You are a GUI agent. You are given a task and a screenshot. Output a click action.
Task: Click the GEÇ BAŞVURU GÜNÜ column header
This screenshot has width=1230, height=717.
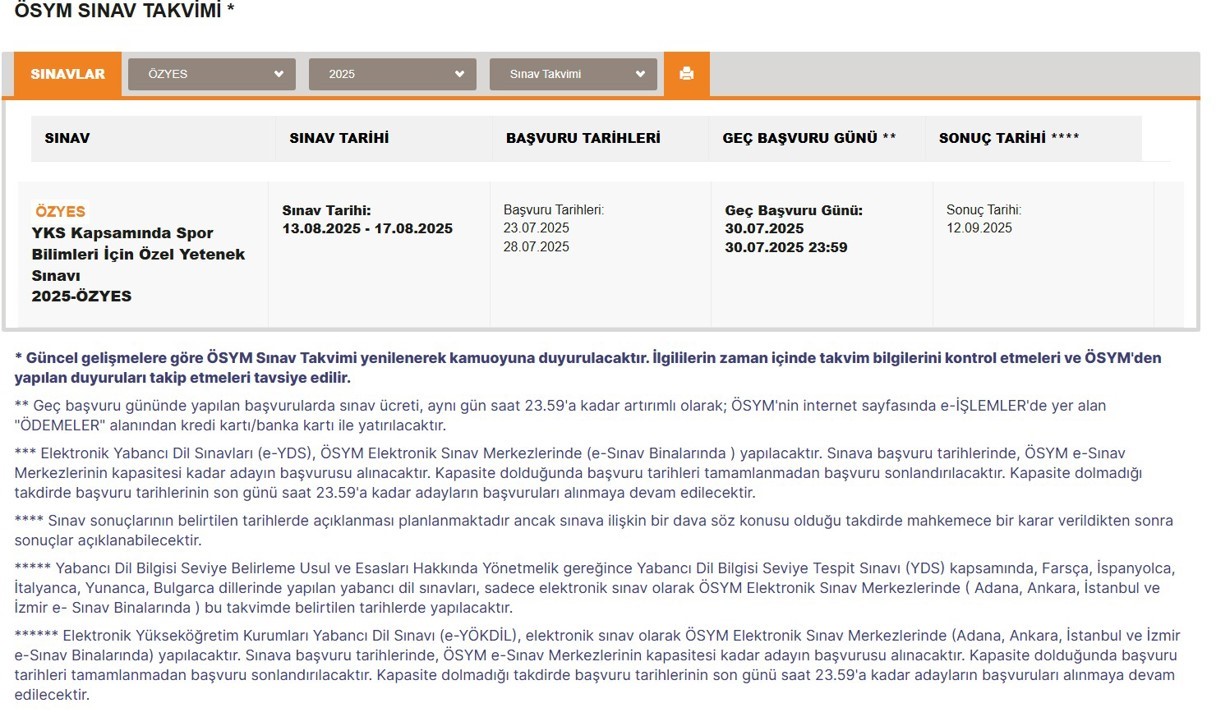tap(809, 138)
